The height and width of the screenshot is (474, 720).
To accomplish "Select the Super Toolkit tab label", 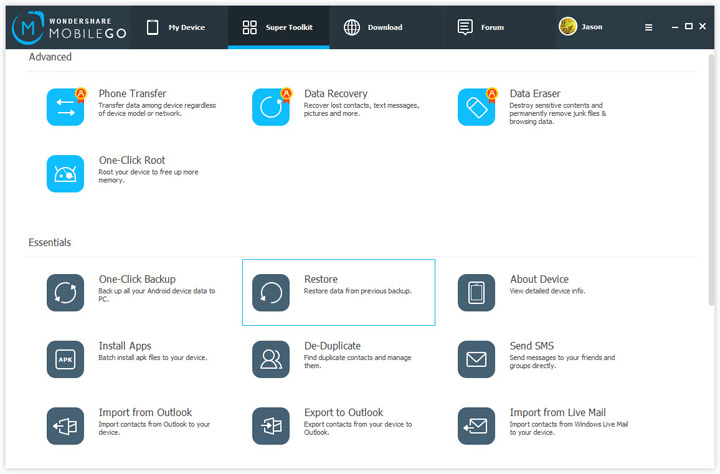I will coord(289,28).
